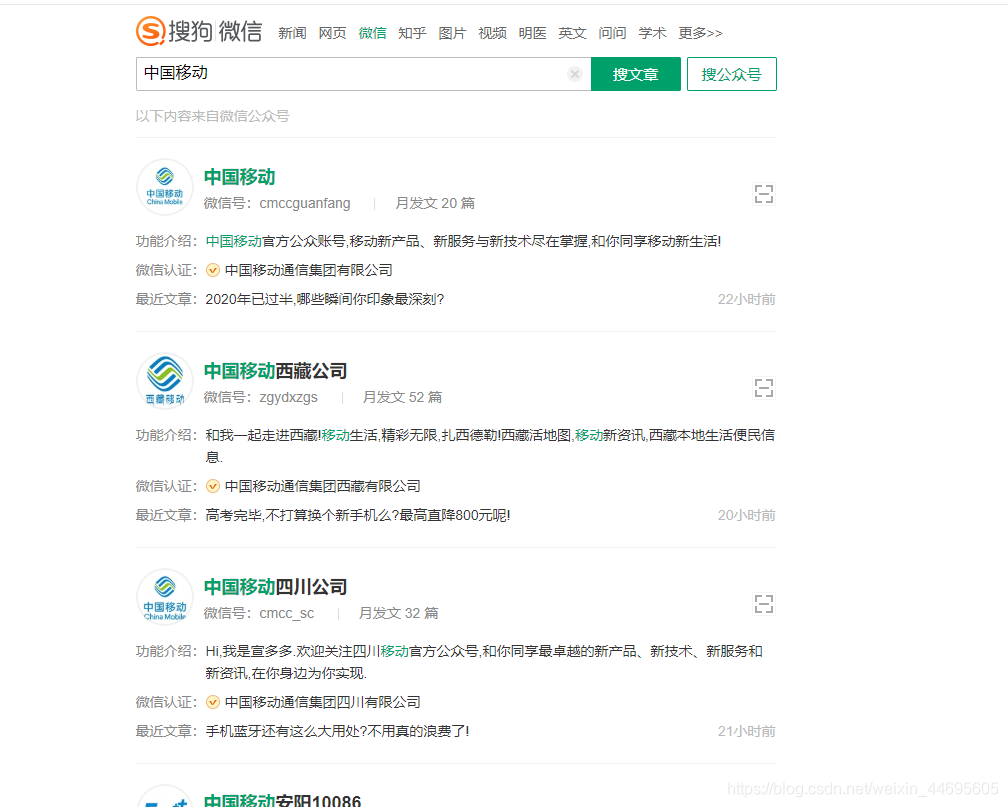Screen dimensions: 1008x807
Task: Click verification badge for 中国移动通信集团四川有限公司
Action: 213,702
